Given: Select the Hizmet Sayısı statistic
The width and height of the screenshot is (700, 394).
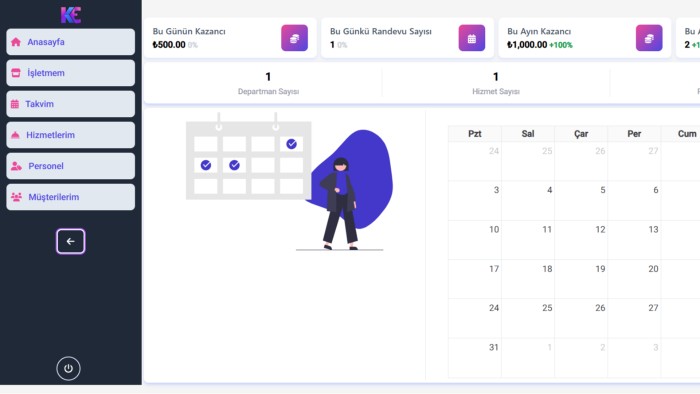Looking at the screenshot, I should click(x=496, y=83).
